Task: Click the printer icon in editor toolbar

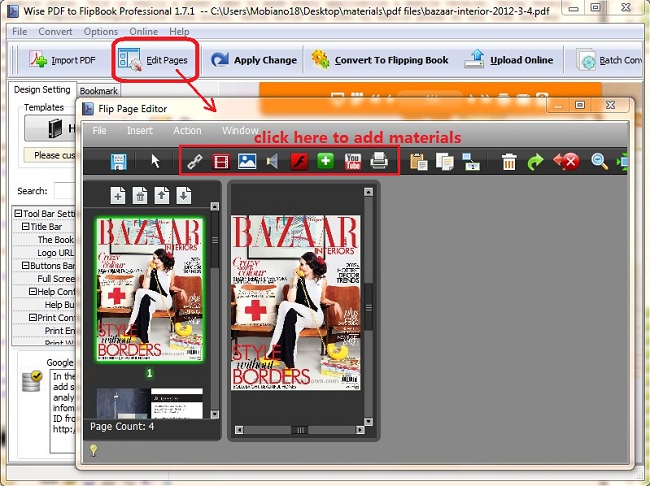Action: coord(379,161)
